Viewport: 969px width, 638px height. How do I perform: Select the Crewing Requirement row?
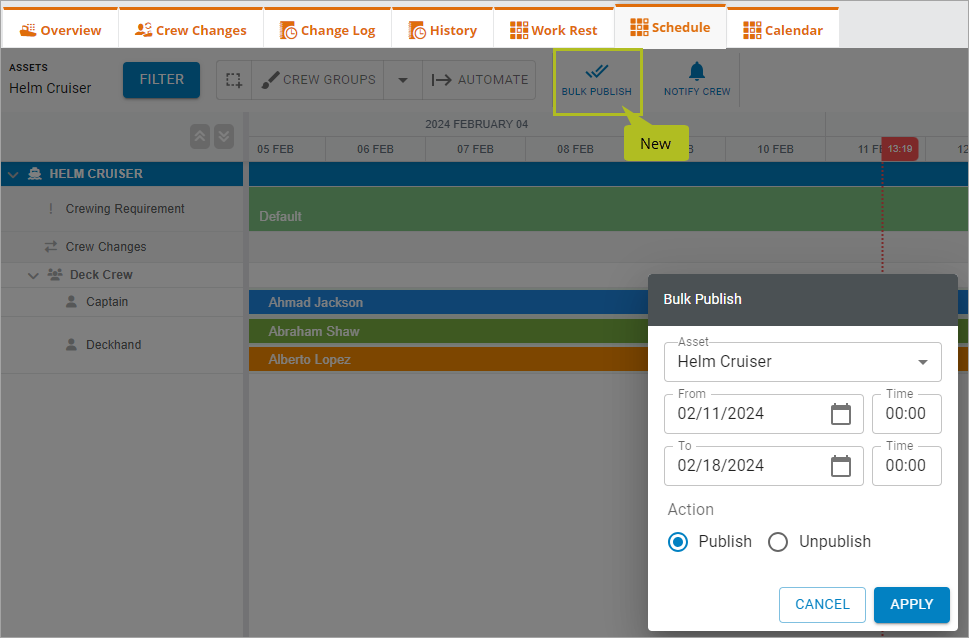tap(122, 209)
